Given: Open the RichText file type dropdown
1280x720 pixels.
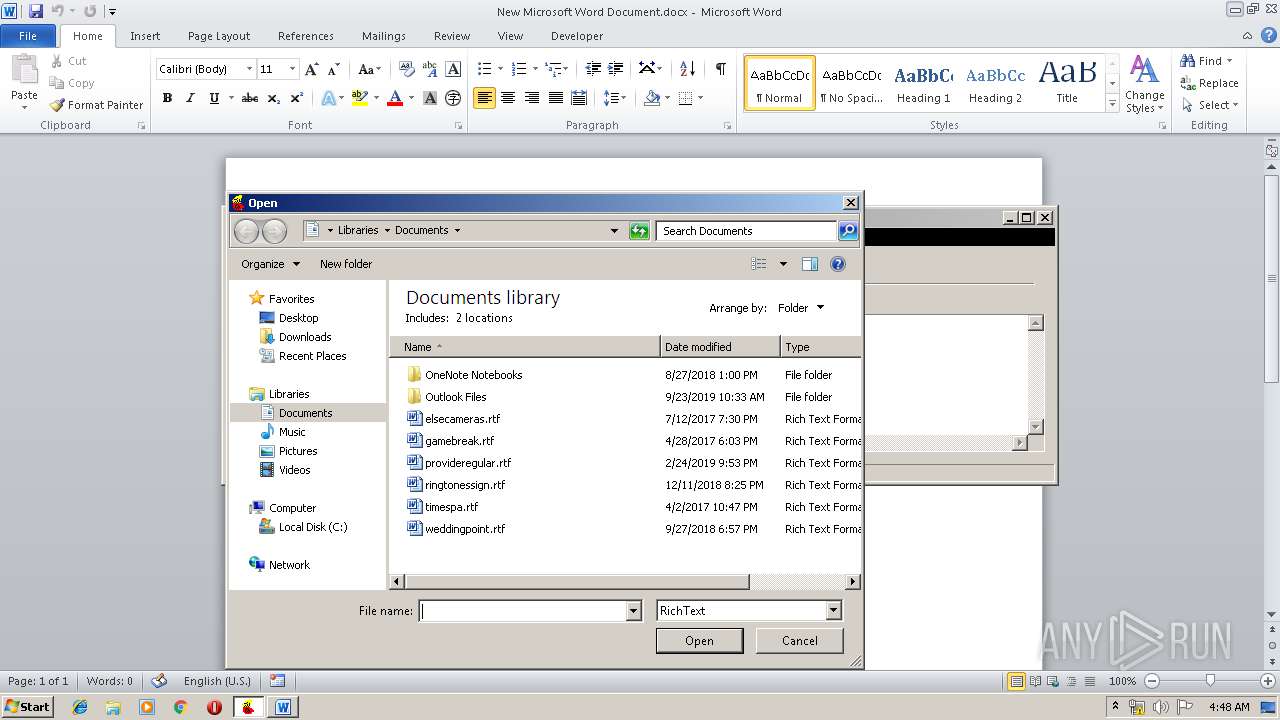Looking at the screenshot, I should point(834,611).
